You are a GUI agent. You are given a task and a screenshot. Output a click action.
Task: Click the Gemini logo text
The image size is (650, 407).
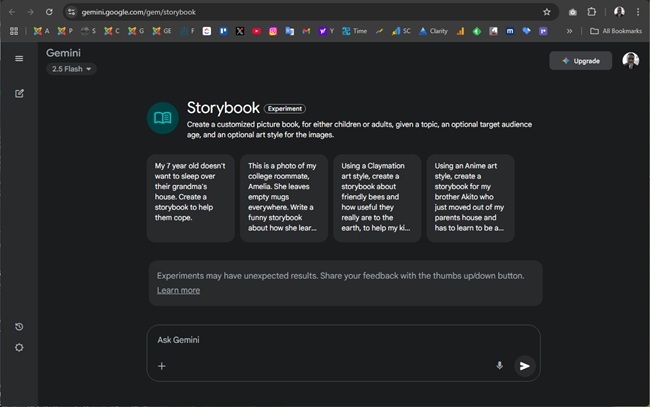click(63, 53)
